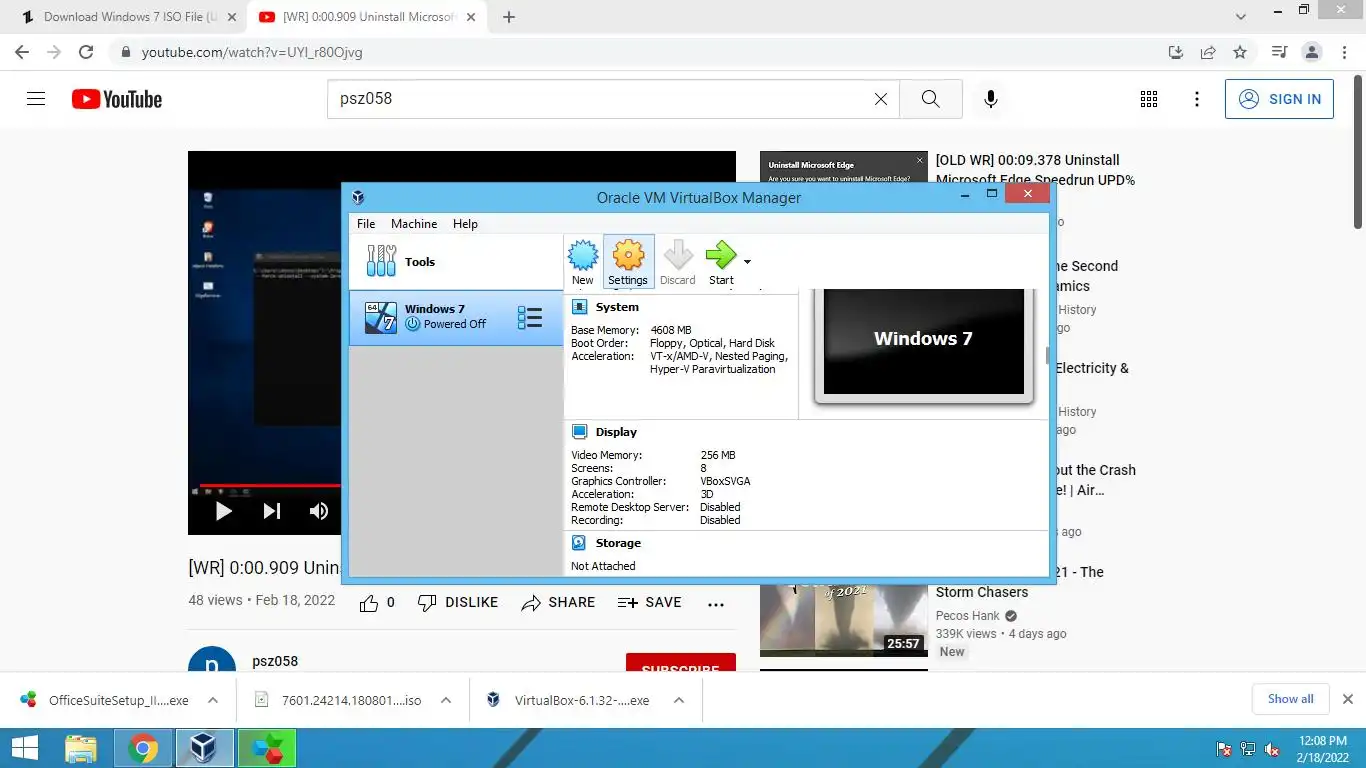Image resolution: width=1366 pixels, height=768 pixels.
Task: Close the downloads bar
Action: [1347, 699]
